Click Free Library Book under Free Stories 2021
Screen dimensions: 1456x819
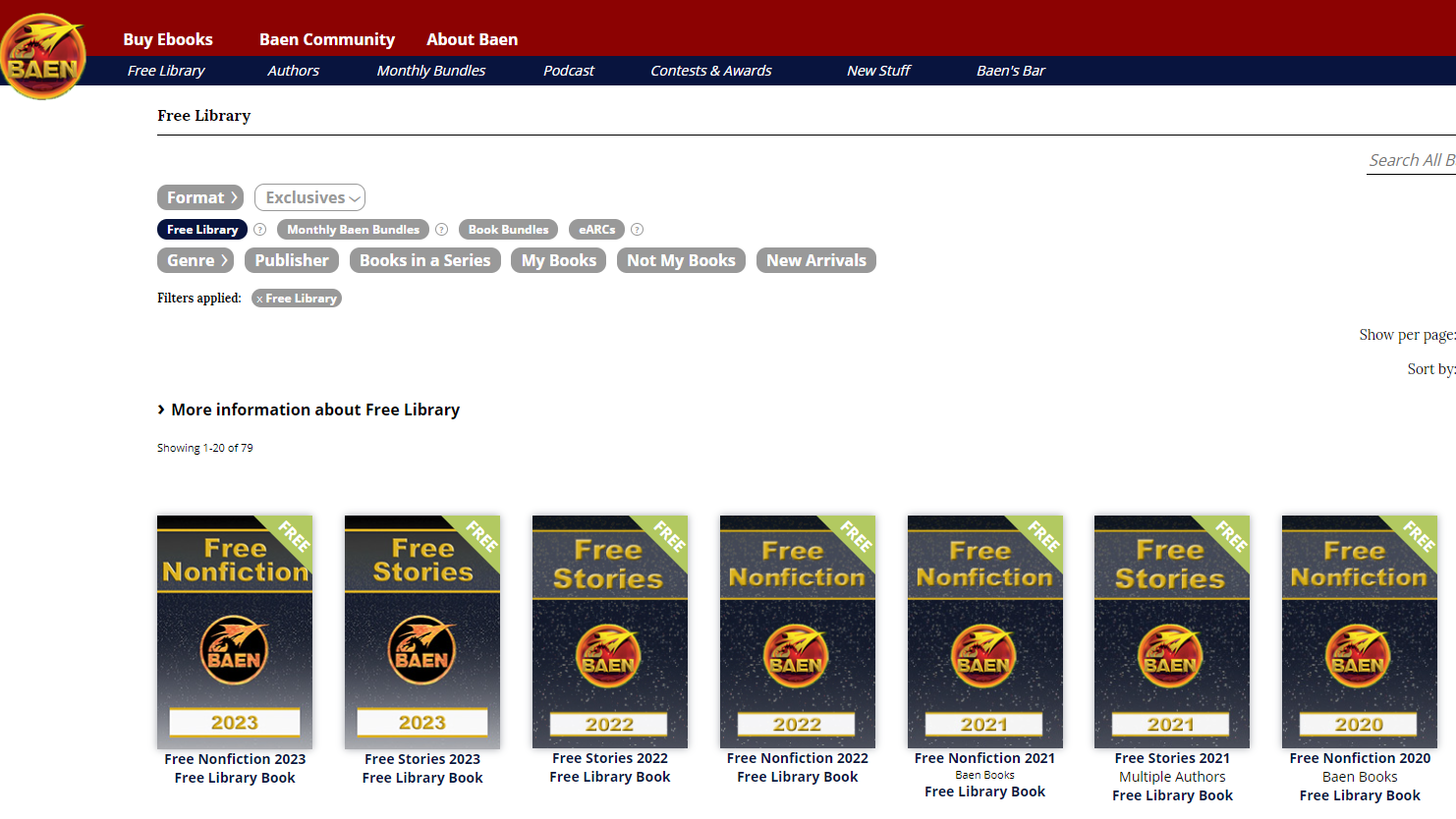point(1172,795)
